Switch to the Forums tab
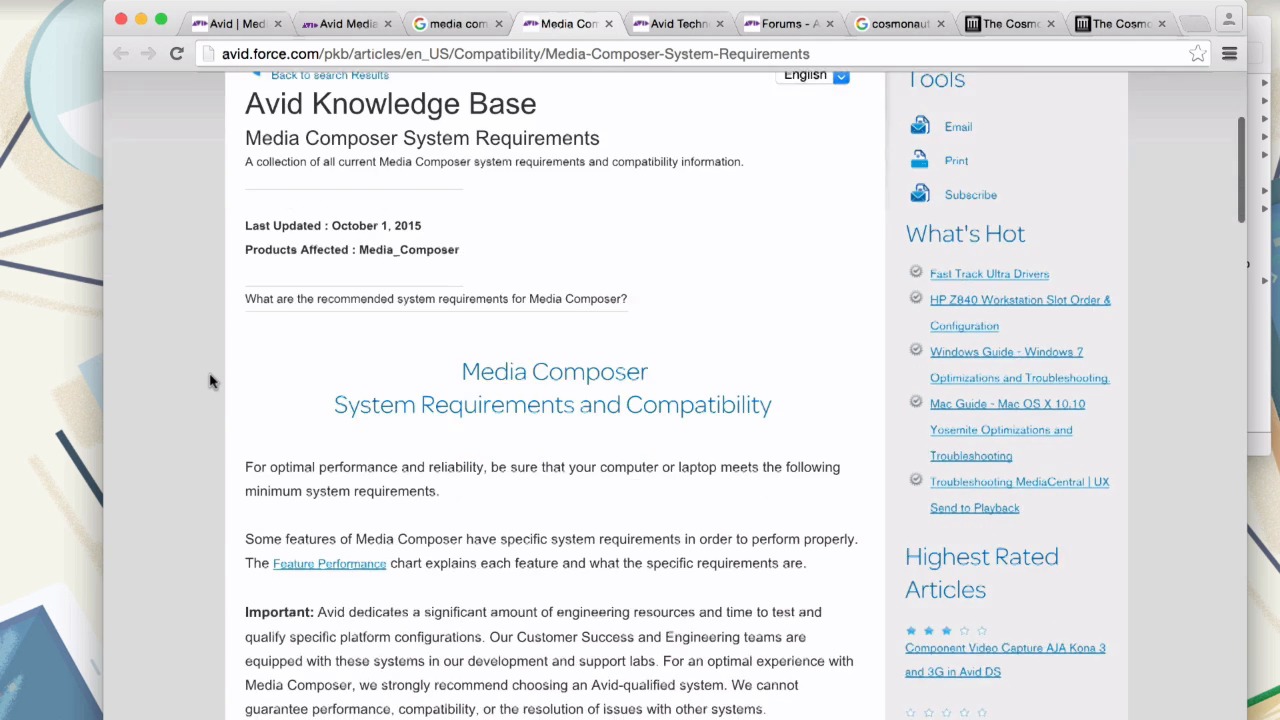The image size is (1280, 720). click(789, 24)
